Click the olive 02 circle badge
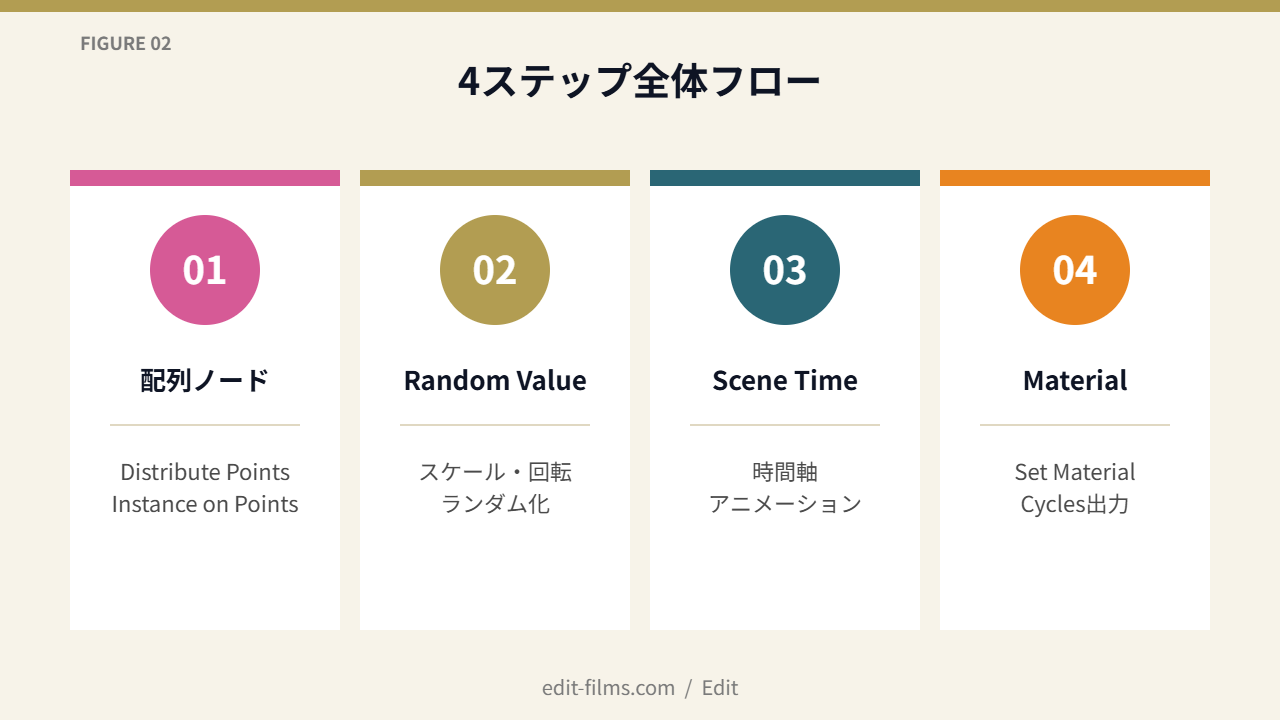The height and width of the screenshot is (720, 1280). pos(495,270)
